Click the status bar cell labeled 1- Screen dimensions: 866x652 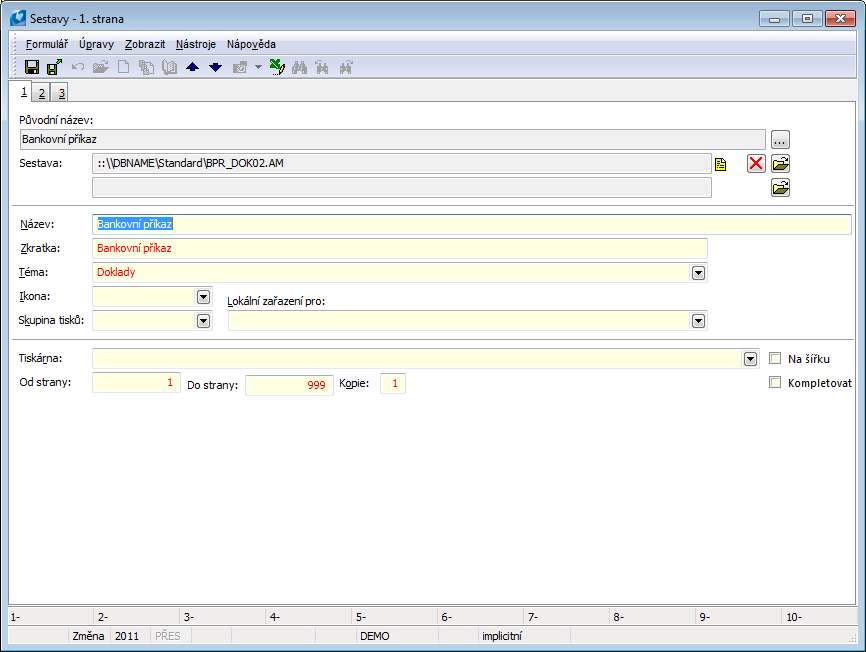(51, 617)
